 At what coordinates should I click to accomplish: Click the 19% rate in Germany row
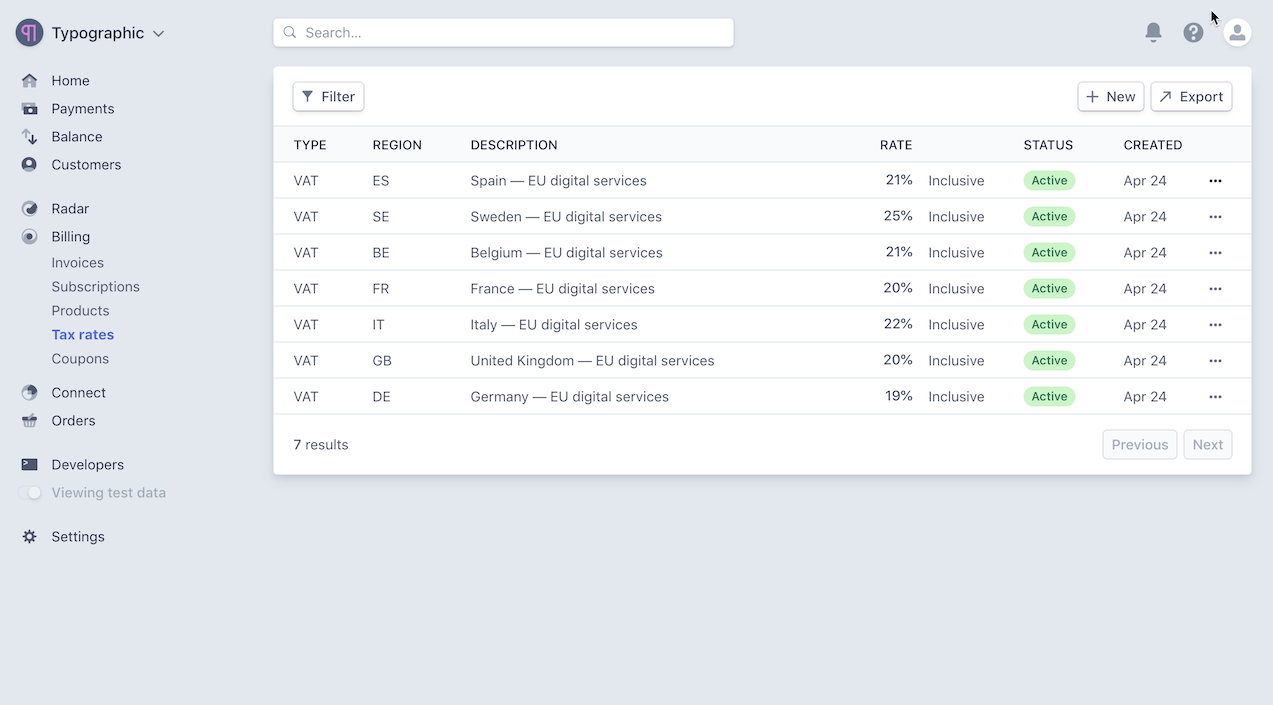(x=899, y=396)
